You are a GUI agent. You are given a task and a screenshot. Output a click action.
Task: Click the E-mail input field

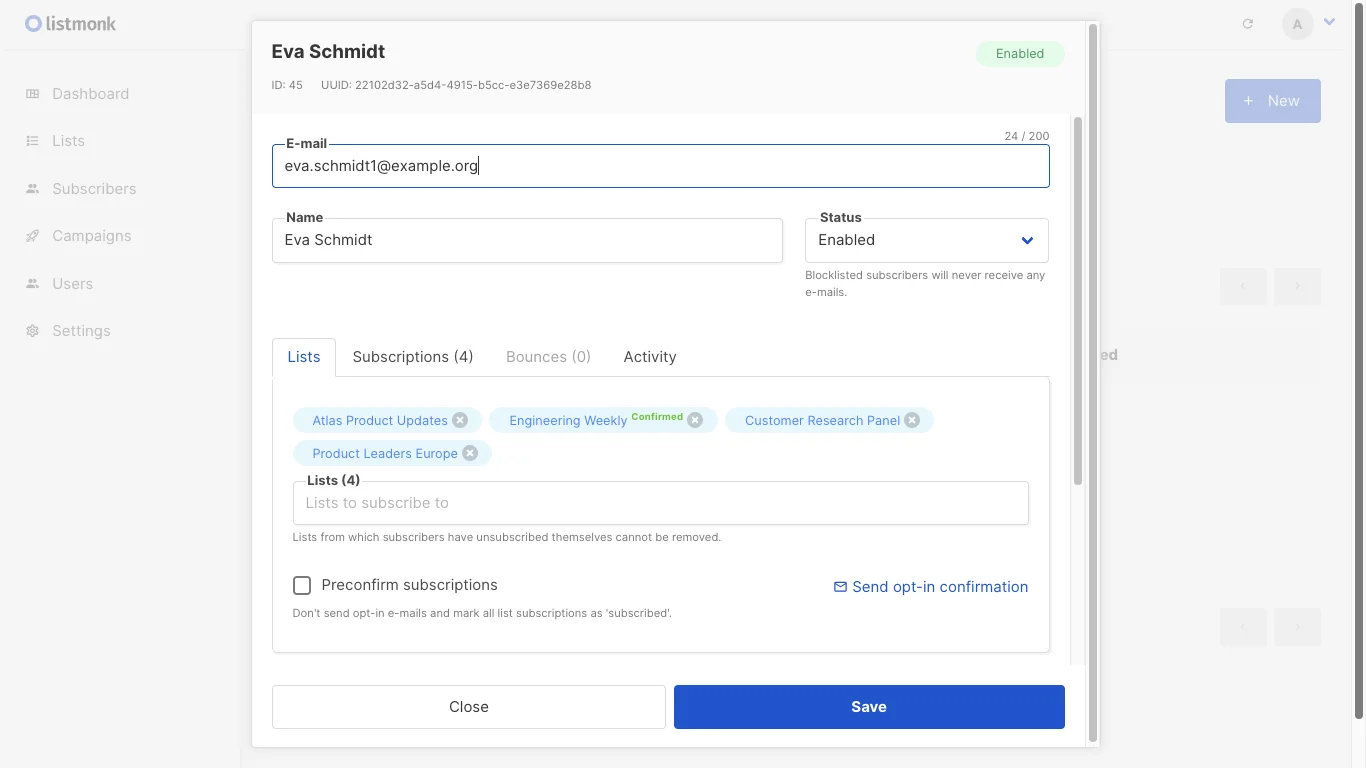pos(660,166)
